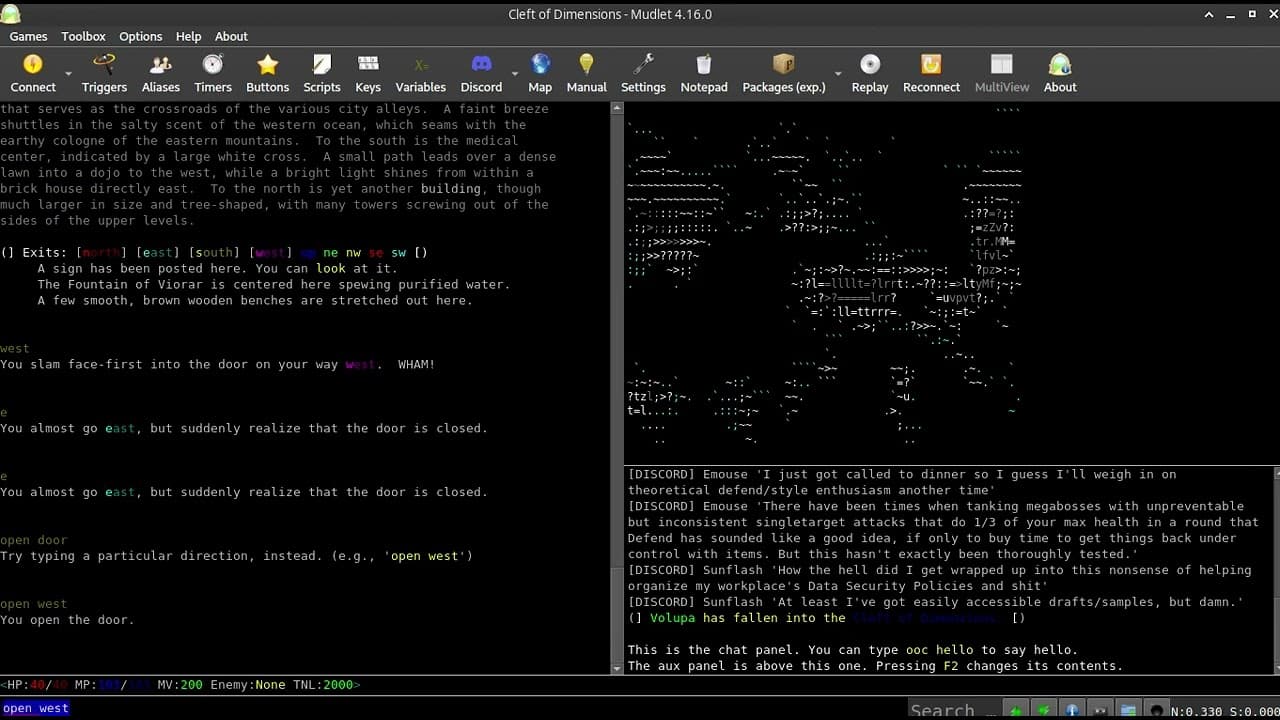This screenshot has width=1280, height=720.
Task: Expand the Discord button dropdown arrow
Action: 515,75
